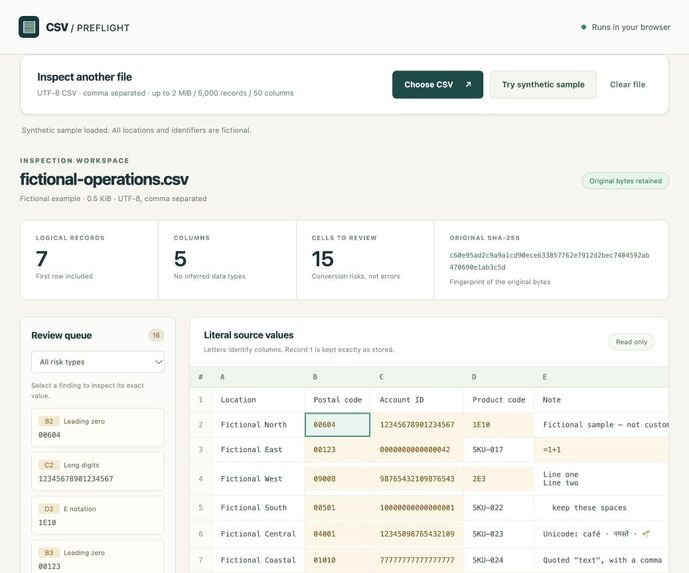Click the Columns count 5
Viewport: 689px width, 573px height.
[180, 258]
